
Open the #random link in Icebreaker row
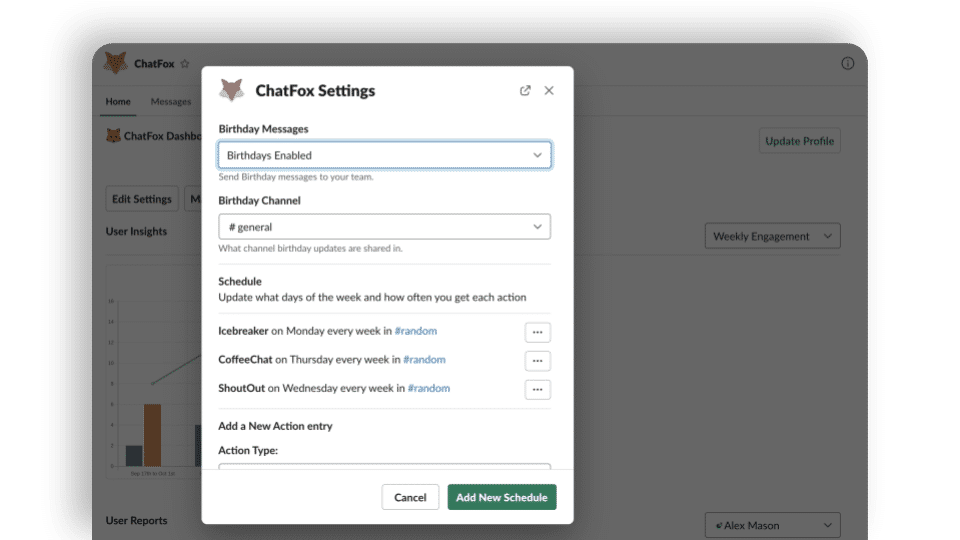point(415,331)
